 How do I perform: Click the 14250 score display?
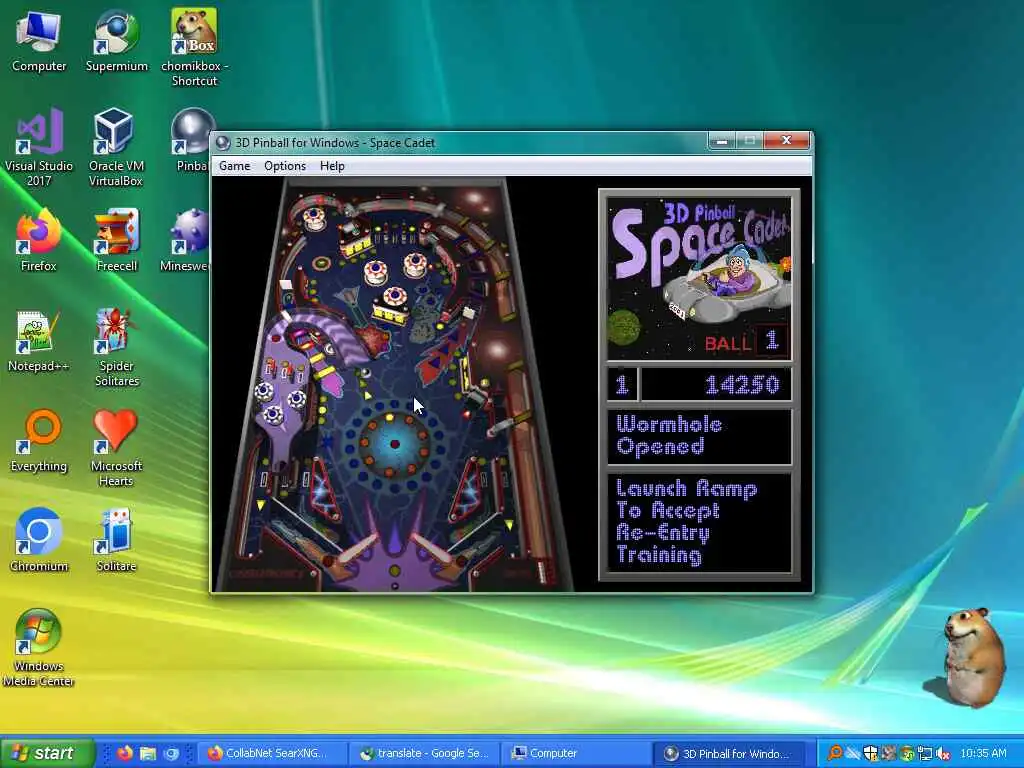pyautogui.click(x=716, y=385)
